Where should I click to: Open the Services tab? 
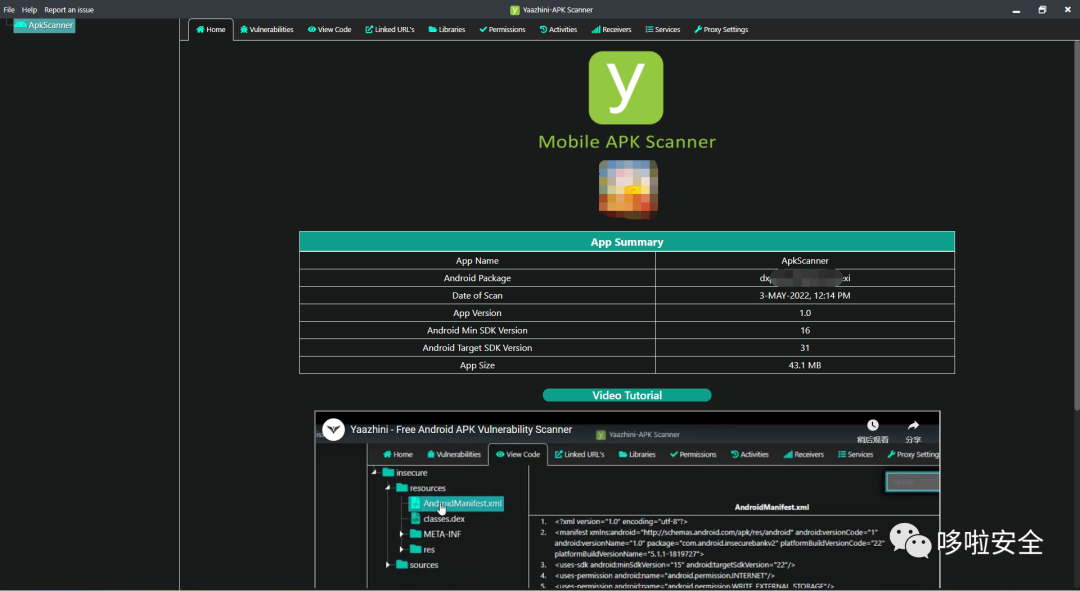click(663, 30)
